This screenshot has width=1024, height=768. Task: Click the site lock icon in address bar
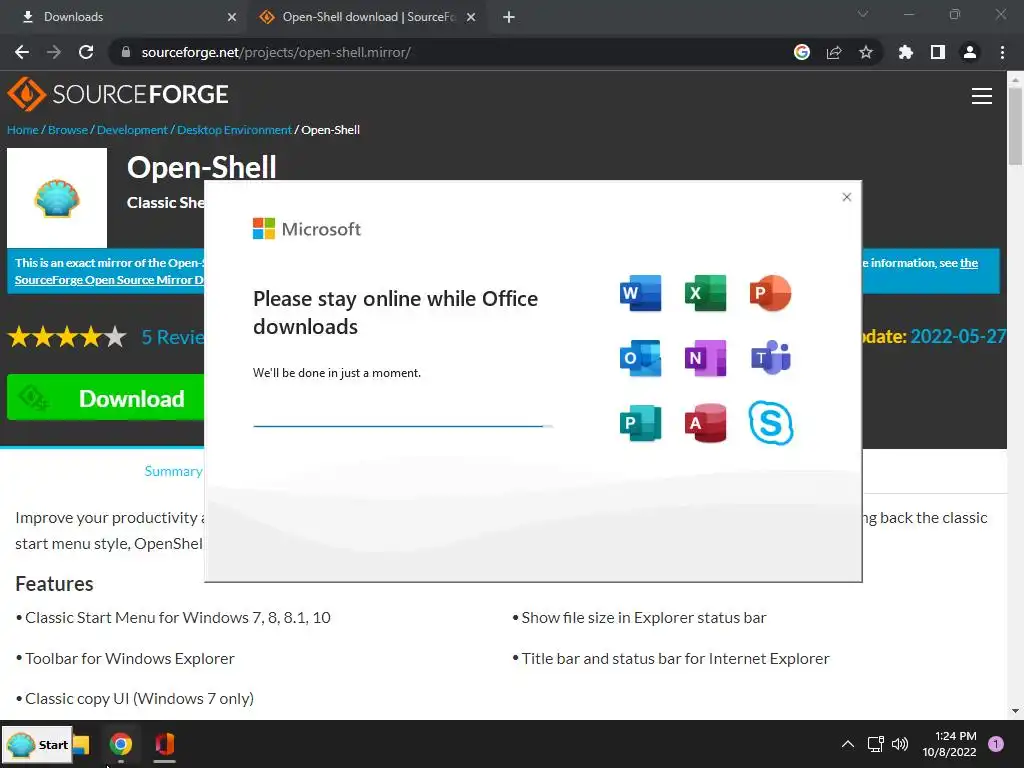[126, 52]
